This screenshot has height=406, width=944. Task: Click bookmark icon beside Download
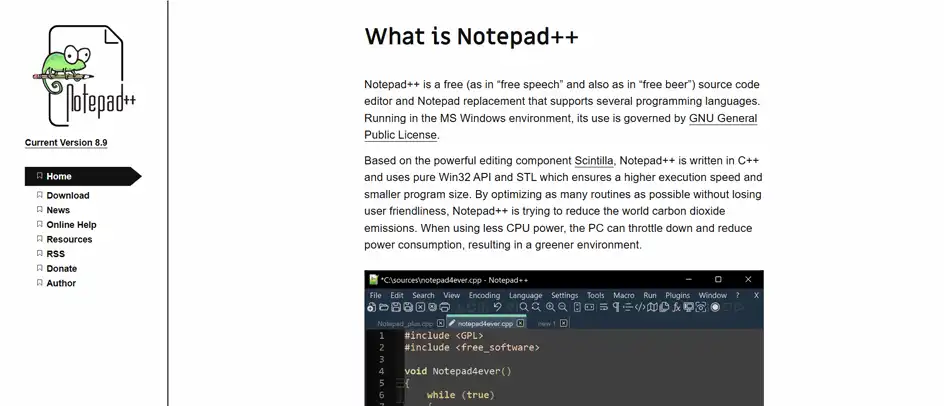[x=40, y=195]
